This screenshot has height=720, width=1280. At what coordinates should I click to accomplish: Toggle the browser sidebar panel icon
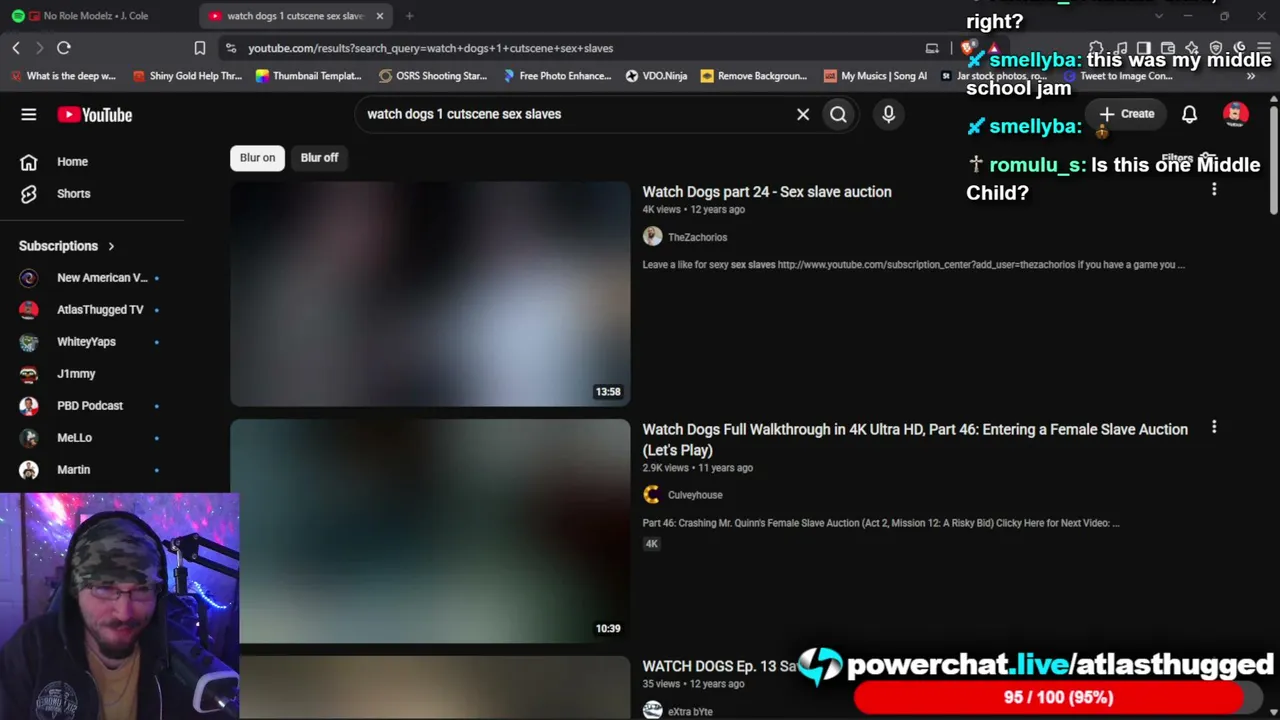[x=1144, y=48]
